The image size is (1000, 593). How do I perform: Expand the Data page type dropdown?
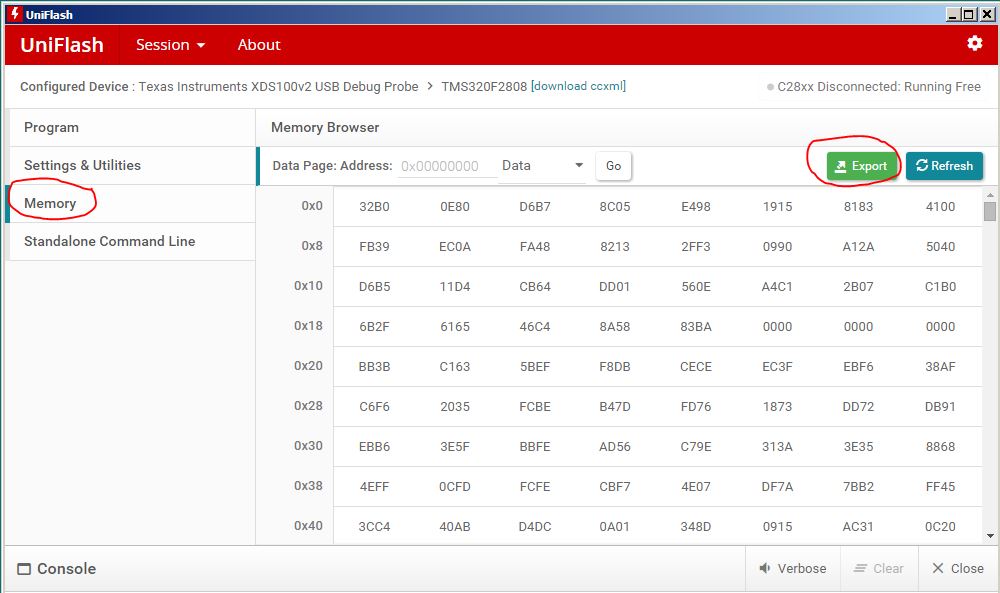542,166
